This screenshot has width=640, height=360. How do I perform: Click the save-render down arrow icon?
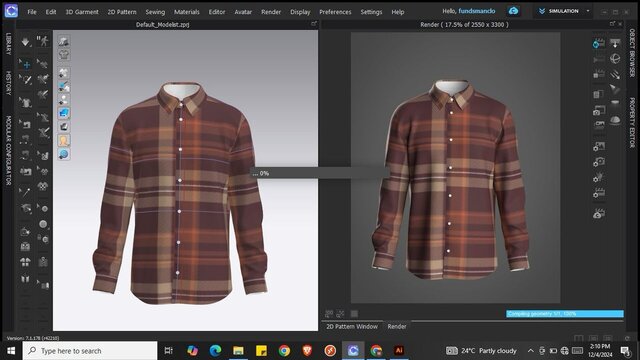click(616, 43)
